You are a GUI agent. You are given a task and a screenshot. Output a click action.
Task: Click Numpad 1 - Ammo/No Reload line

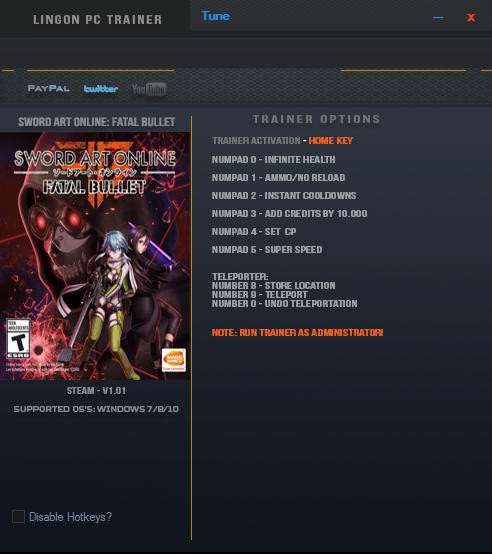tap(278, 178)
